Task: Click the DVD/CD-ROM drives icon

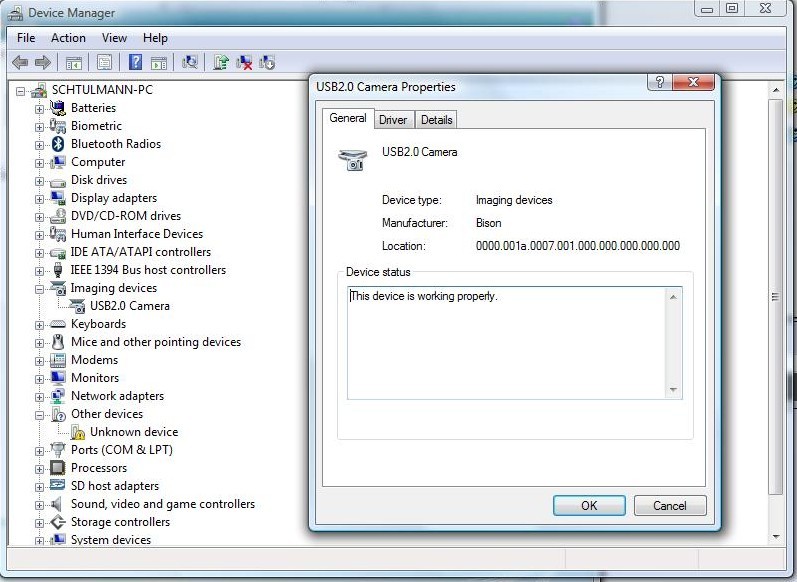Action: [58, 216]
